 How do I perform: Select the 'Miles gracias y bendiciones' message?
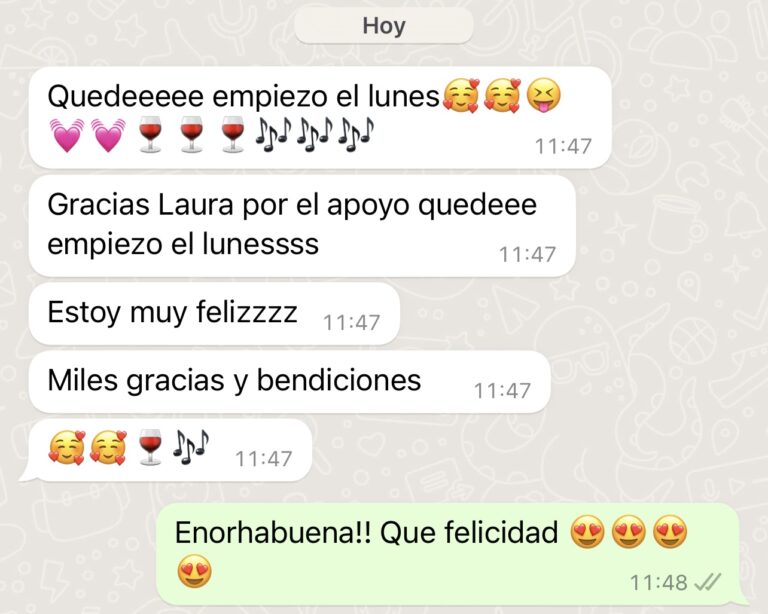[x=290, y=381]
